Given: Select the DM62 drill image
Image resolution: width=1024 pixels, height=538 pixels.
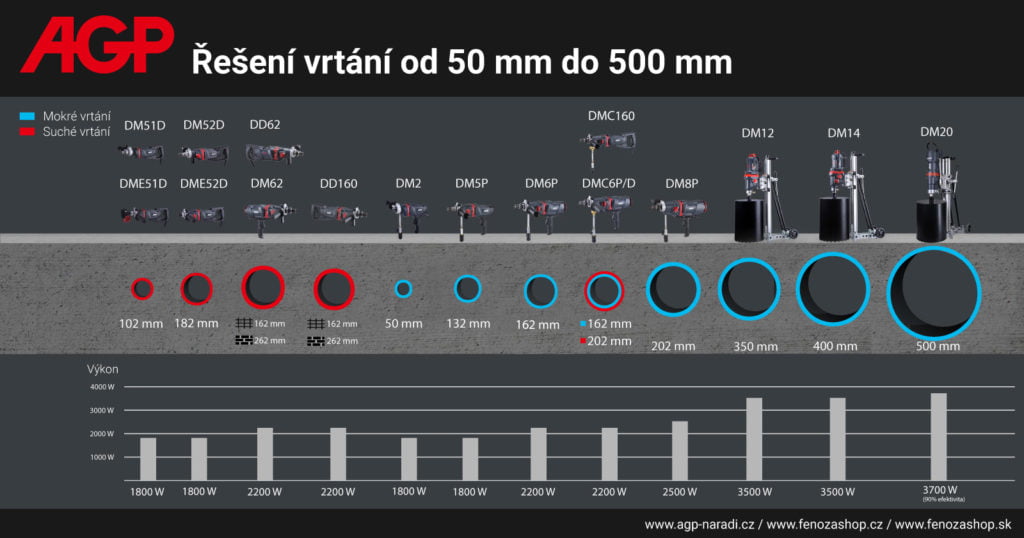Looking at the screenshot, I should coord(268,217).
